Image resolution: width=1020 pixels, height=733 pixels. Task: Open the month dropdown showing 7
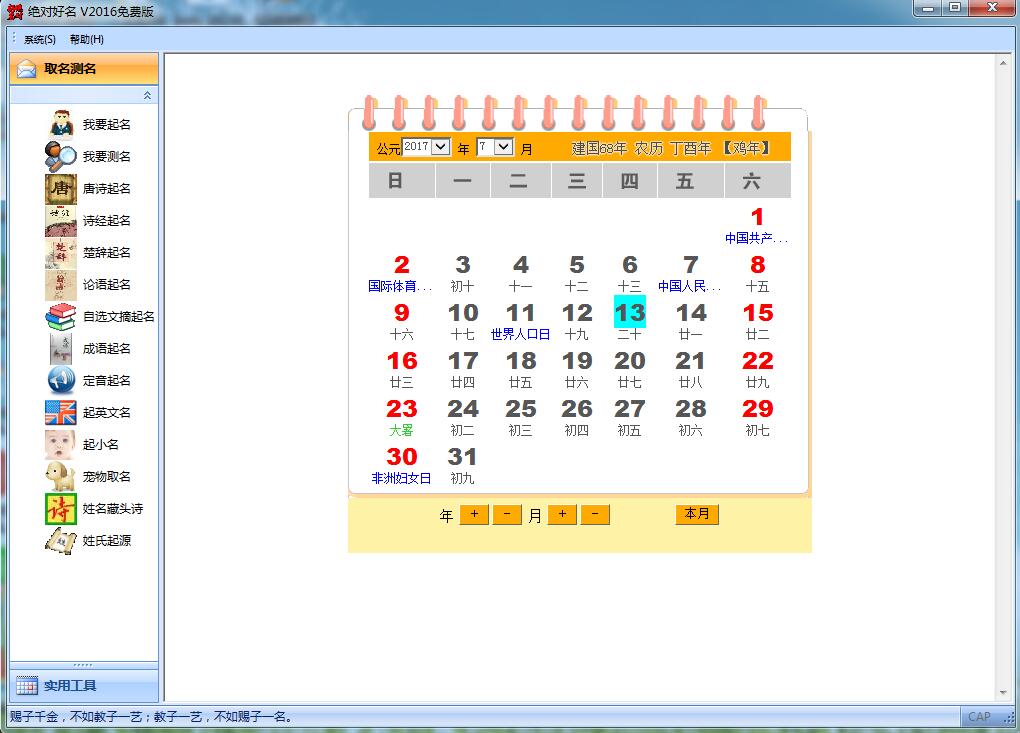coord(503,147)
